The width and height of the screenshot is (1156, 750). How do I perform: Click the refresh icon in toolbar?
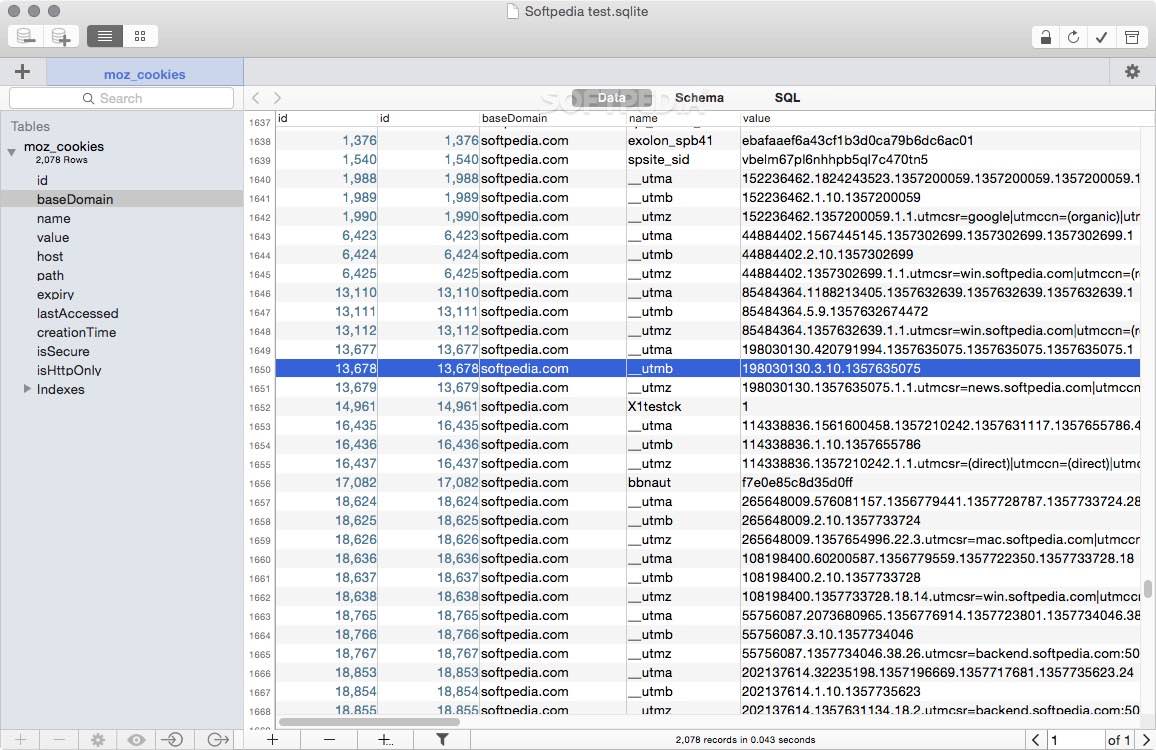click(x=1073, y=38)
